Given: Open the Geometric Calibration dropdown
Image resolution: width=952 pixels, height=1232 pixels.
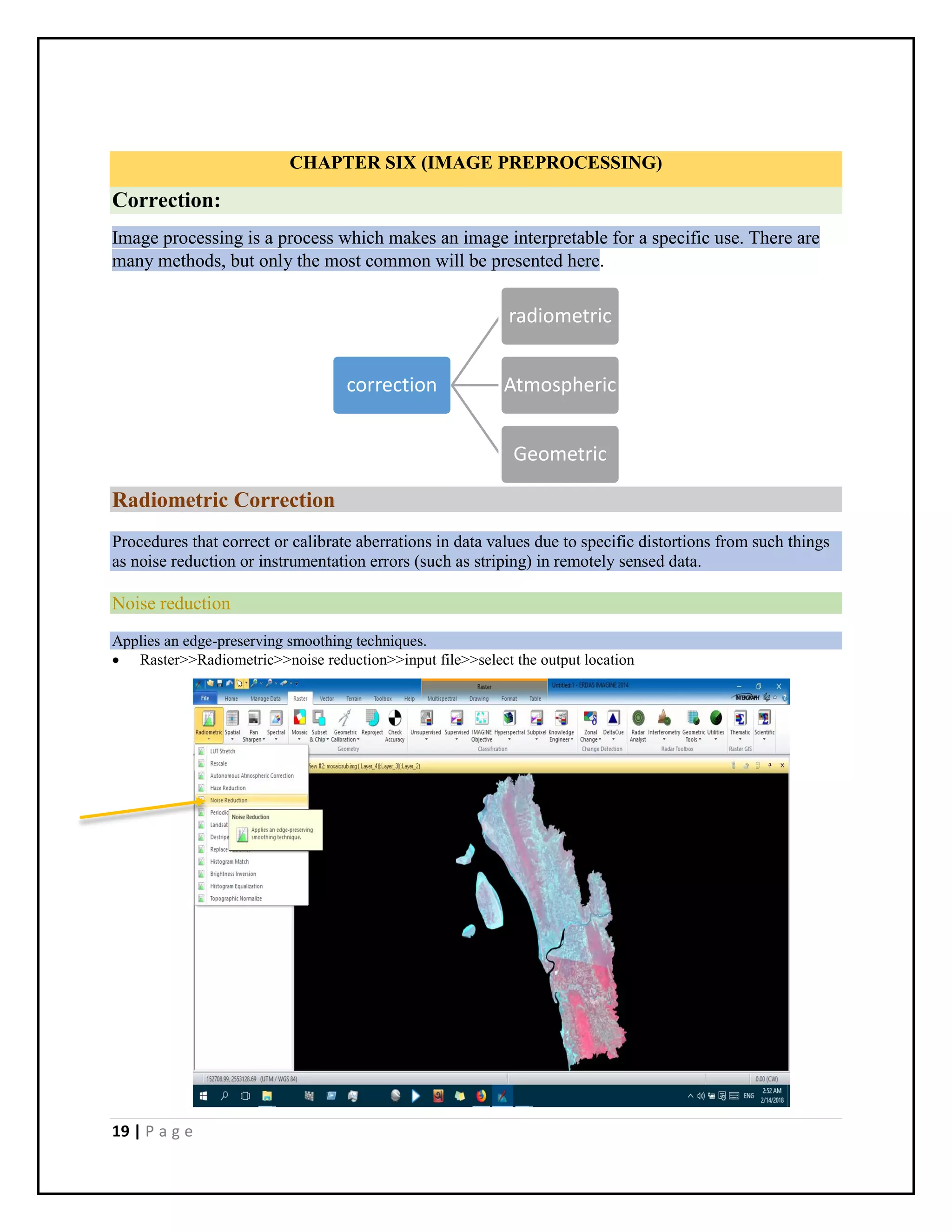Looking at the screenshot, I should pyautogui.click(x=345, y=739).
